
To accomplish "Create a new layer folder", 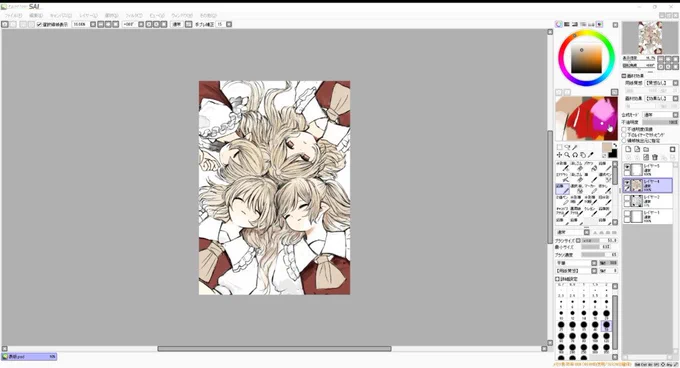I will click(x=646, y=150).
